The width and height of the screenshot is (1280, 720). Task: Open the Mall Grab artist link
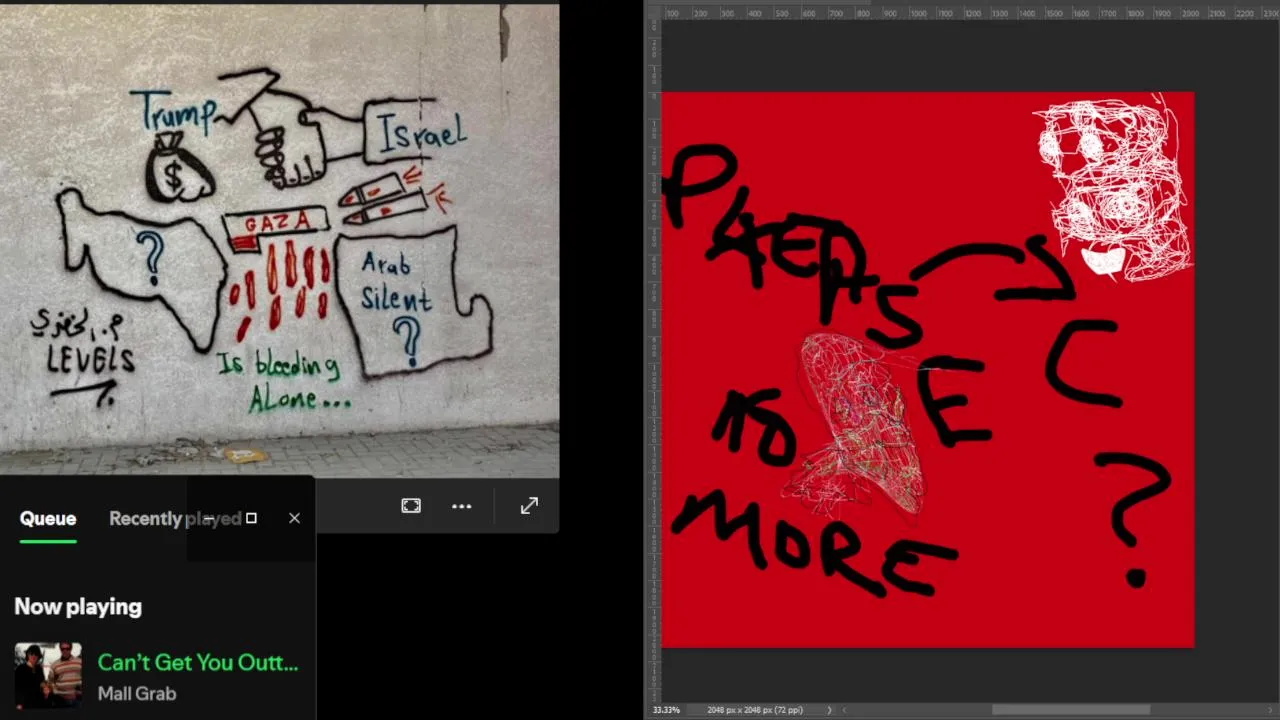(137, 693)
